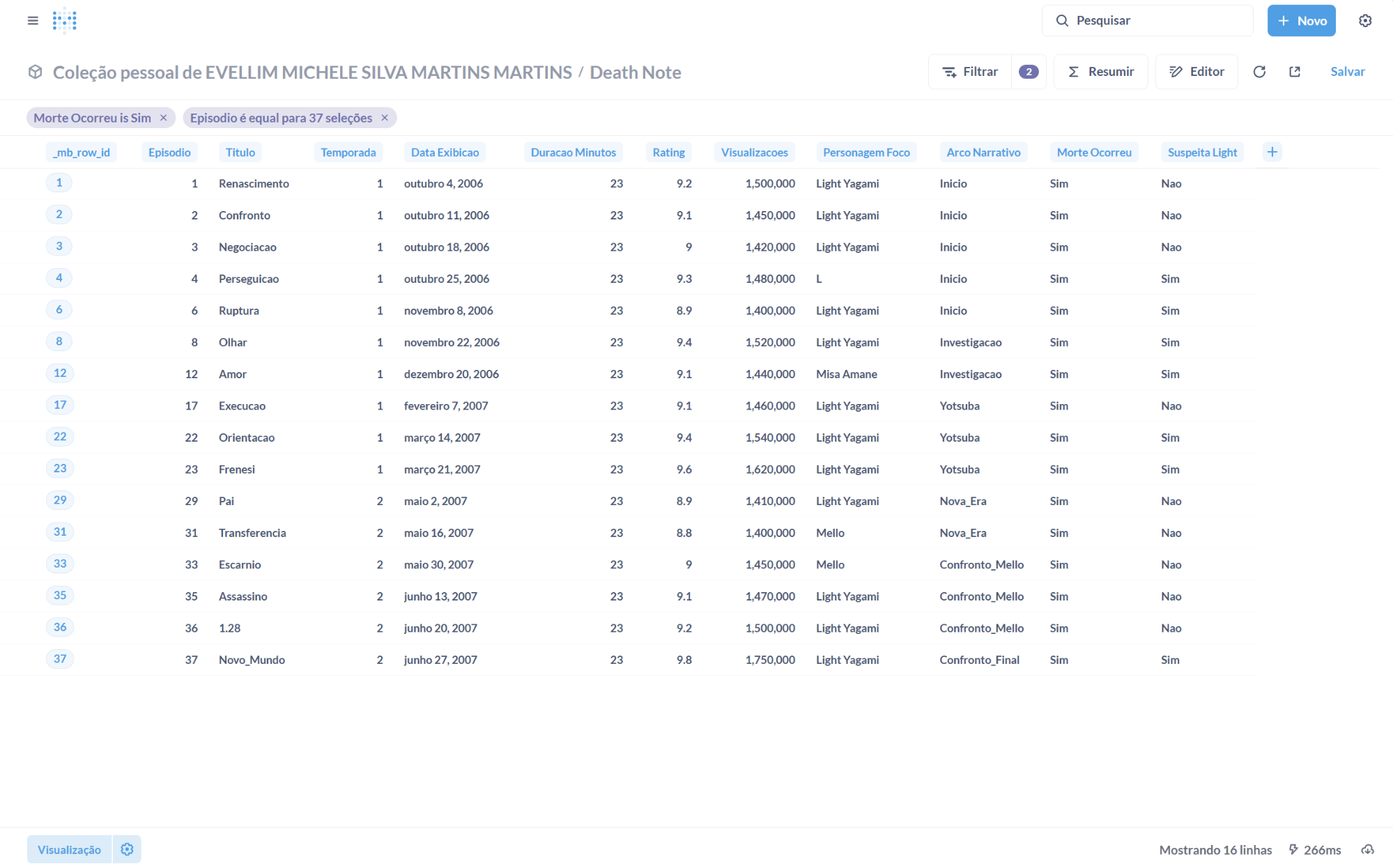The width and height of the screenshot is (1393, 868).
Task: Click the download results cloud icon
Action: click(1367, 849)
